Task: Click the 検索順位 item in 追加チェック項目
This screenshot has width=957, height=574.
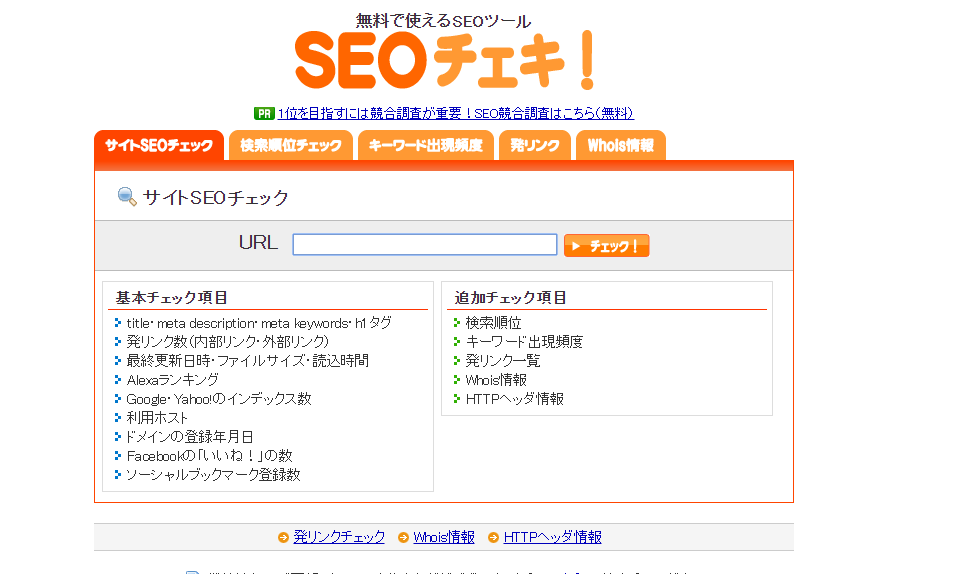Action: (493, 323)
